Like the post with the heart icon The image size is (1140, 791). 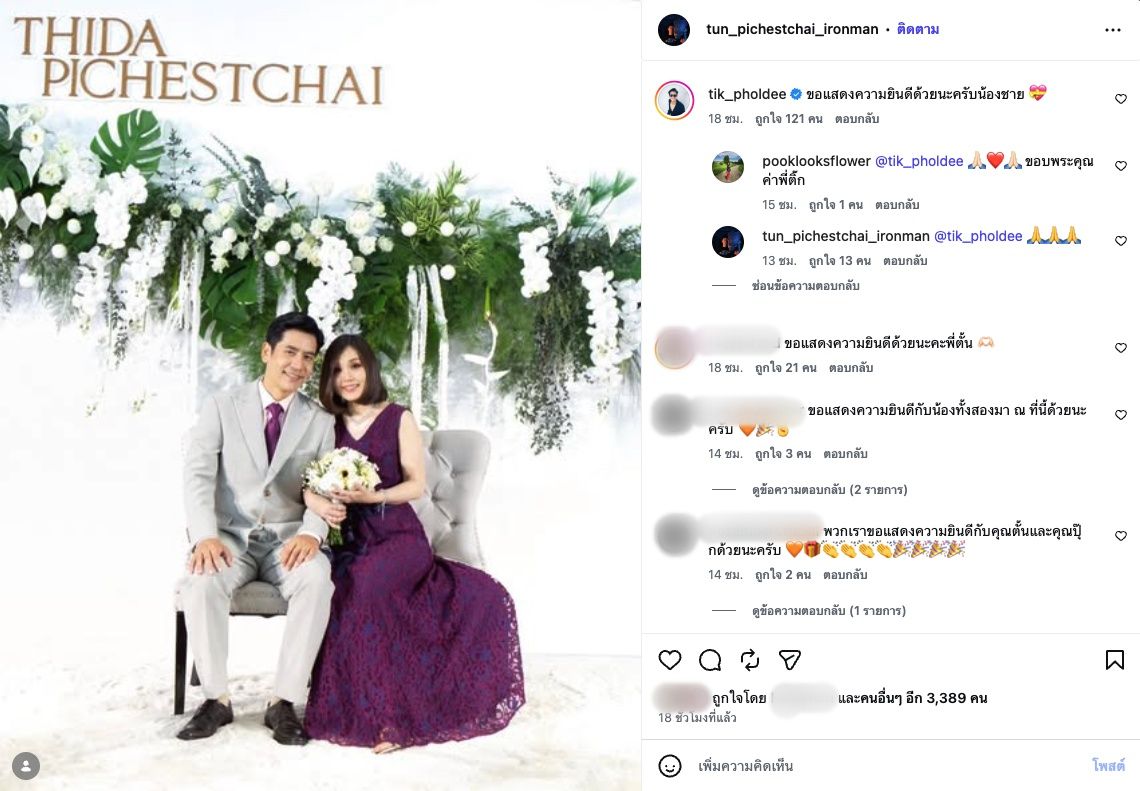(670, 660)
